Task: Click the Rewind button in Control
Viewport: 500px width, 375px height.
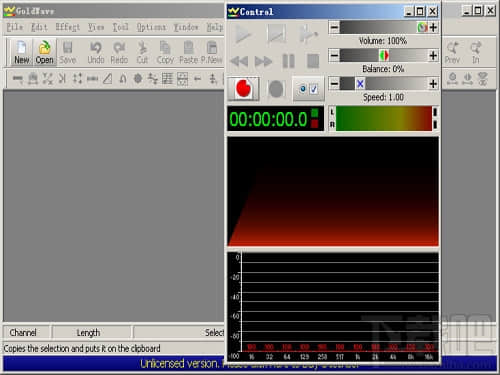Action: pyautogui.click(x=239, y=61)
